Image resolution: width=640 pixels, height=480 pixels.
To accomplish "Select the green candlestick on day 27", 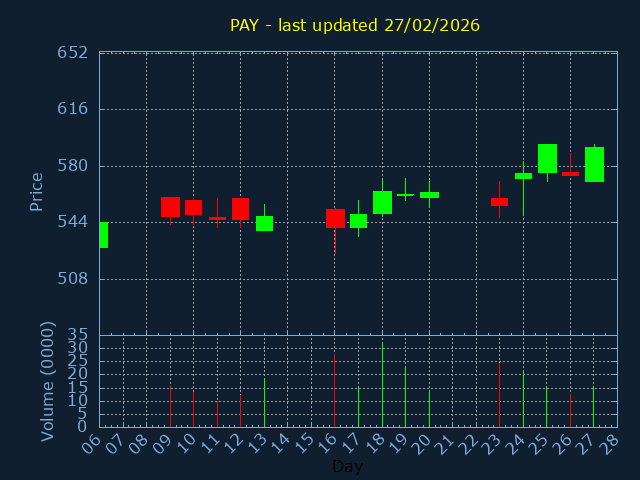I will [x=594, y=164].
